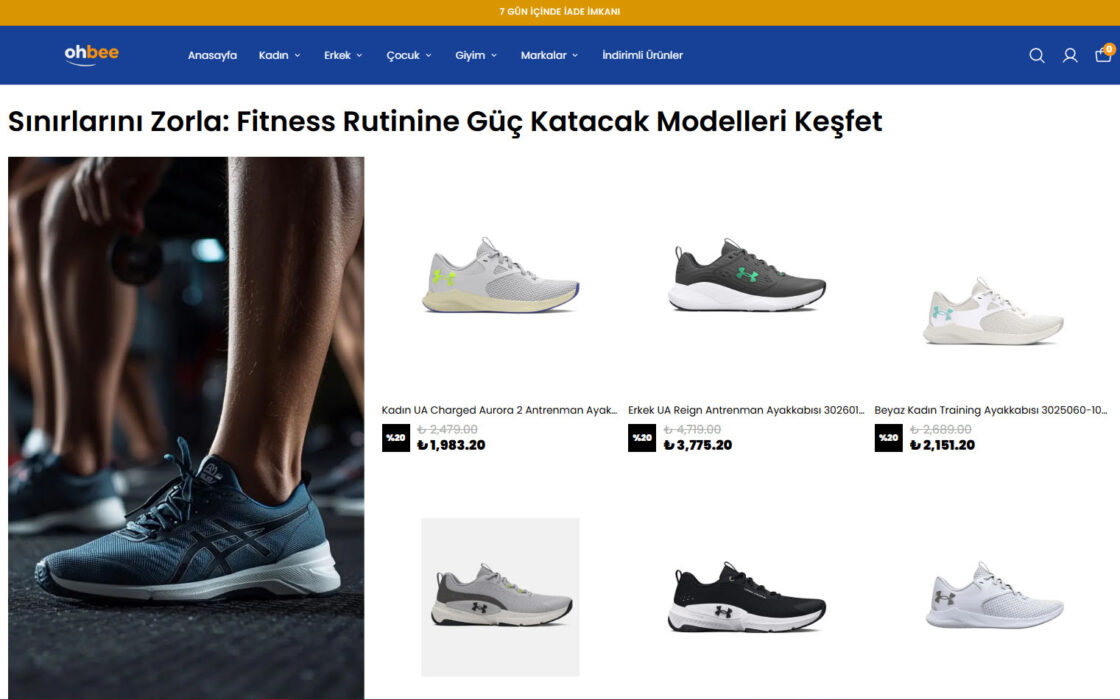Open the search magnifier icon

(1036, 56)
